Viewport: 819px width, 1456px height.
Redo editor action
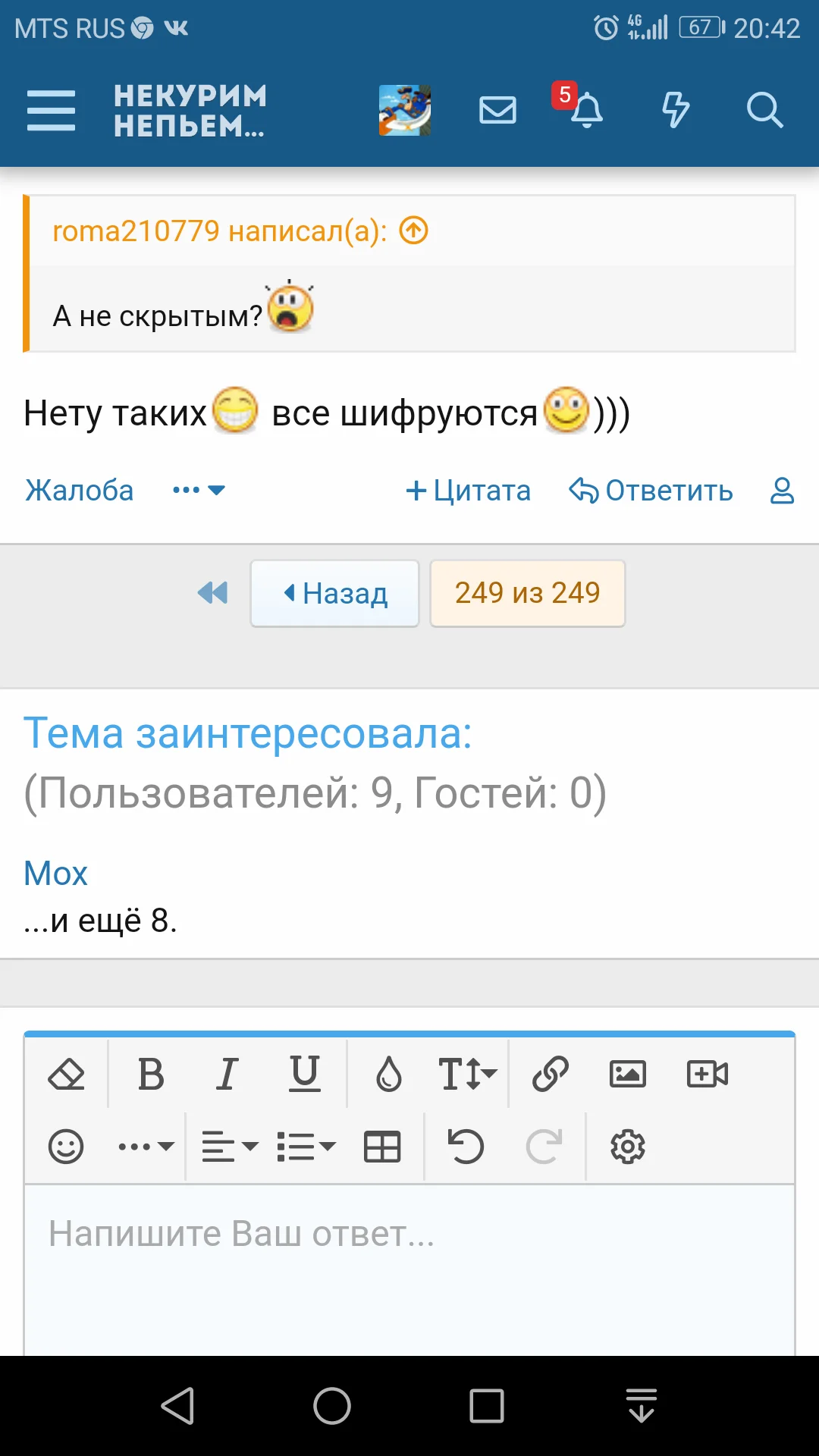coord(544,1147)
